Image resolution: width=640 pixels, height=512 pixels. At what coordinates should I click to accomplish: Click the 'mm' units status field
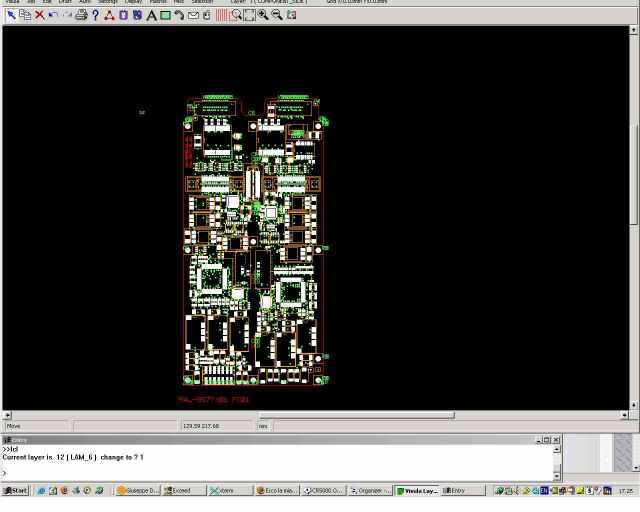(x=264, y=426)
